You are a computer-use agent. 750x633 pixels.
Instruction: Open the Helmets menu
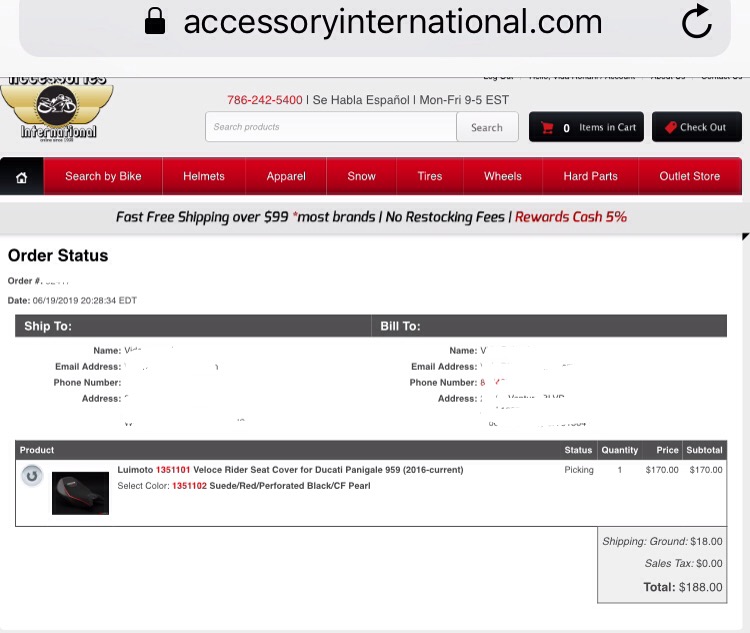[204, 176]
